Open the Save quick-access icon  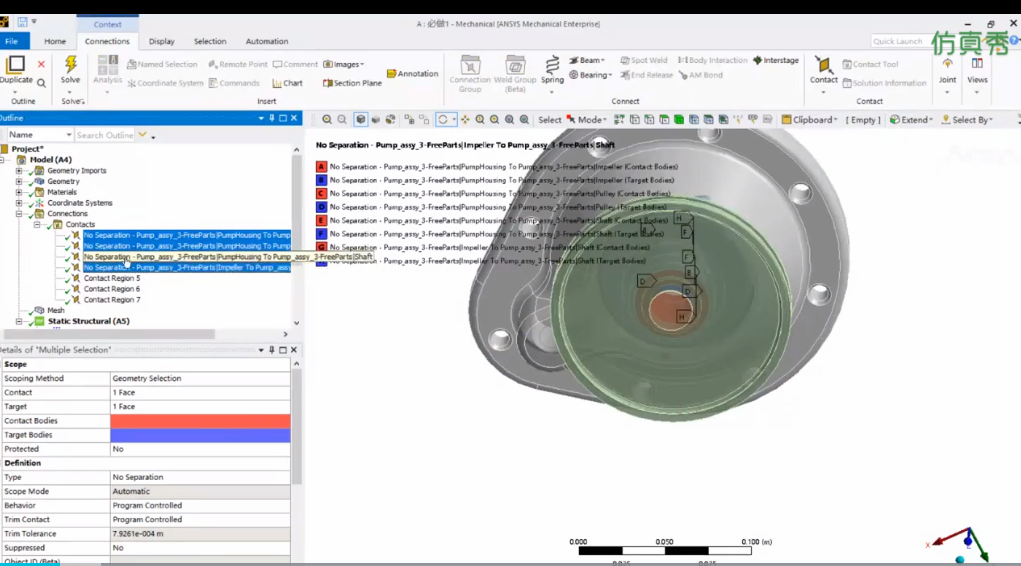click(22, 22)
